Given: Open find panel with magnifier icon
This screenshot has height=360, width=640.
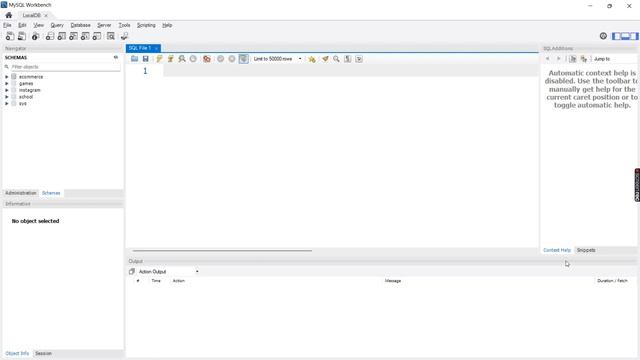Looking at the screenshot, I should [336, 59].
